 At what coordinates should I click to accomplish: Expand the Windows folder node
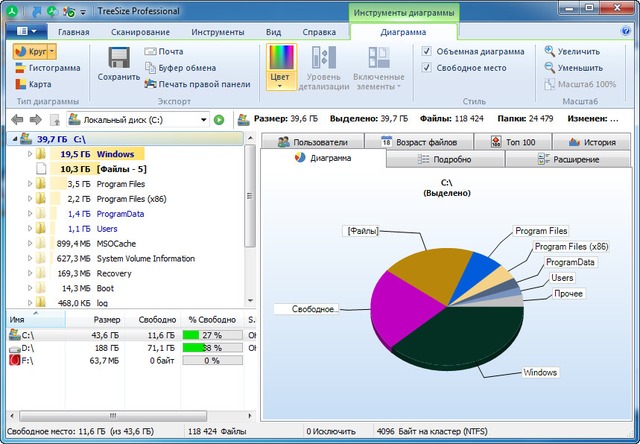point(30,154)
